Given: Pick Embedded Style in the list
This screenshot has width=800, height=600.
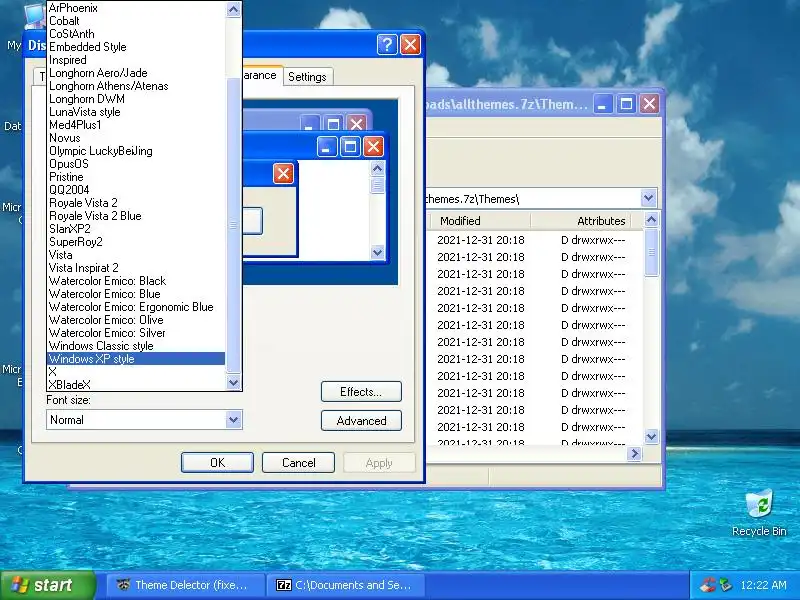Looking at the screenshot, I should click(136, 47).
